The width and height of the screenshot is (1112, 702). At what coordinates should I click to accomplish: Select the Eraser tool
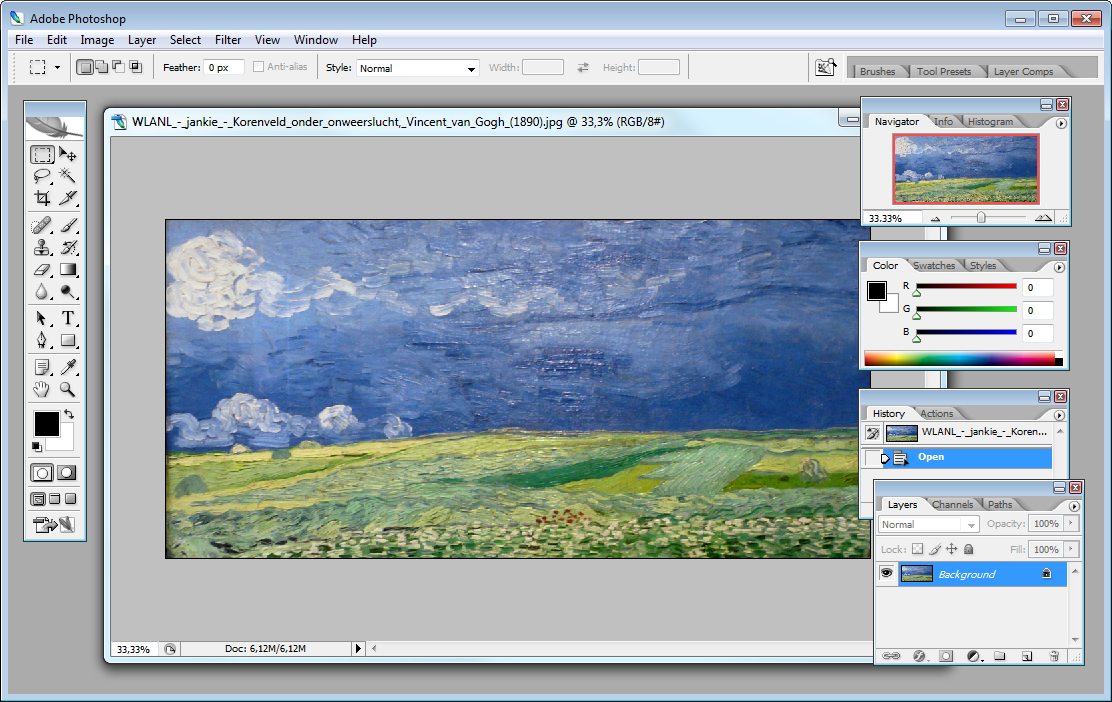[x=42, y=269]
